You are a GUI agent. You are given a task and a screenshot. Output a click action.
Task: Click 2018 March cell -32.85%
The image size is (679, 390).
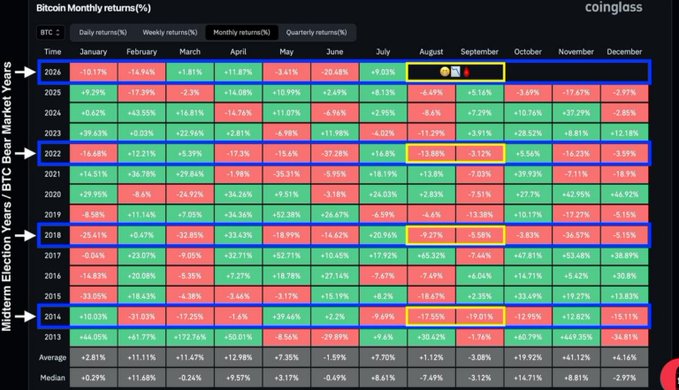click(x=190, y=235)
